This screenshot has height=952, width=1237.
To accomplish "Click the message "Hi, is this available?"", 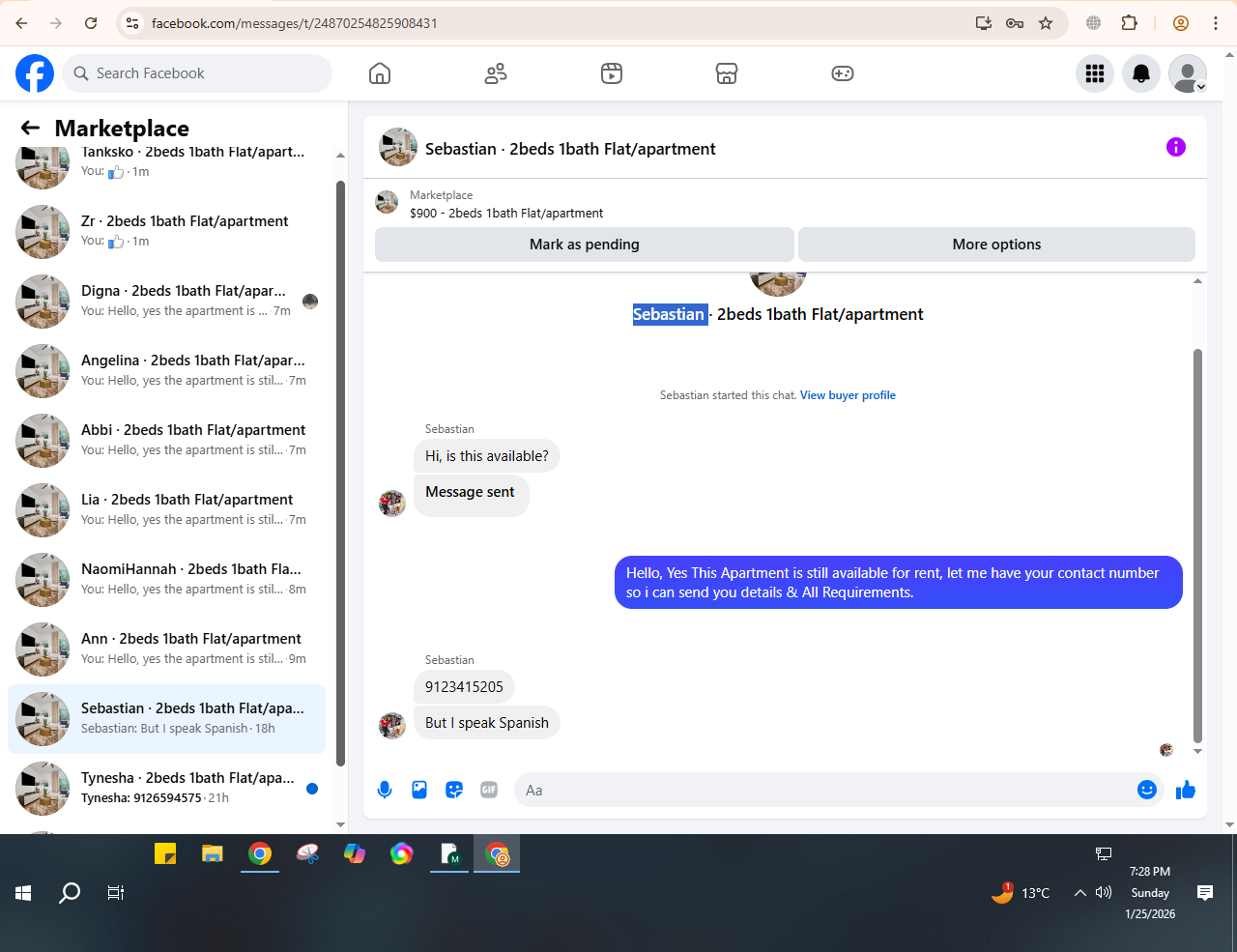I will [487, 456].
